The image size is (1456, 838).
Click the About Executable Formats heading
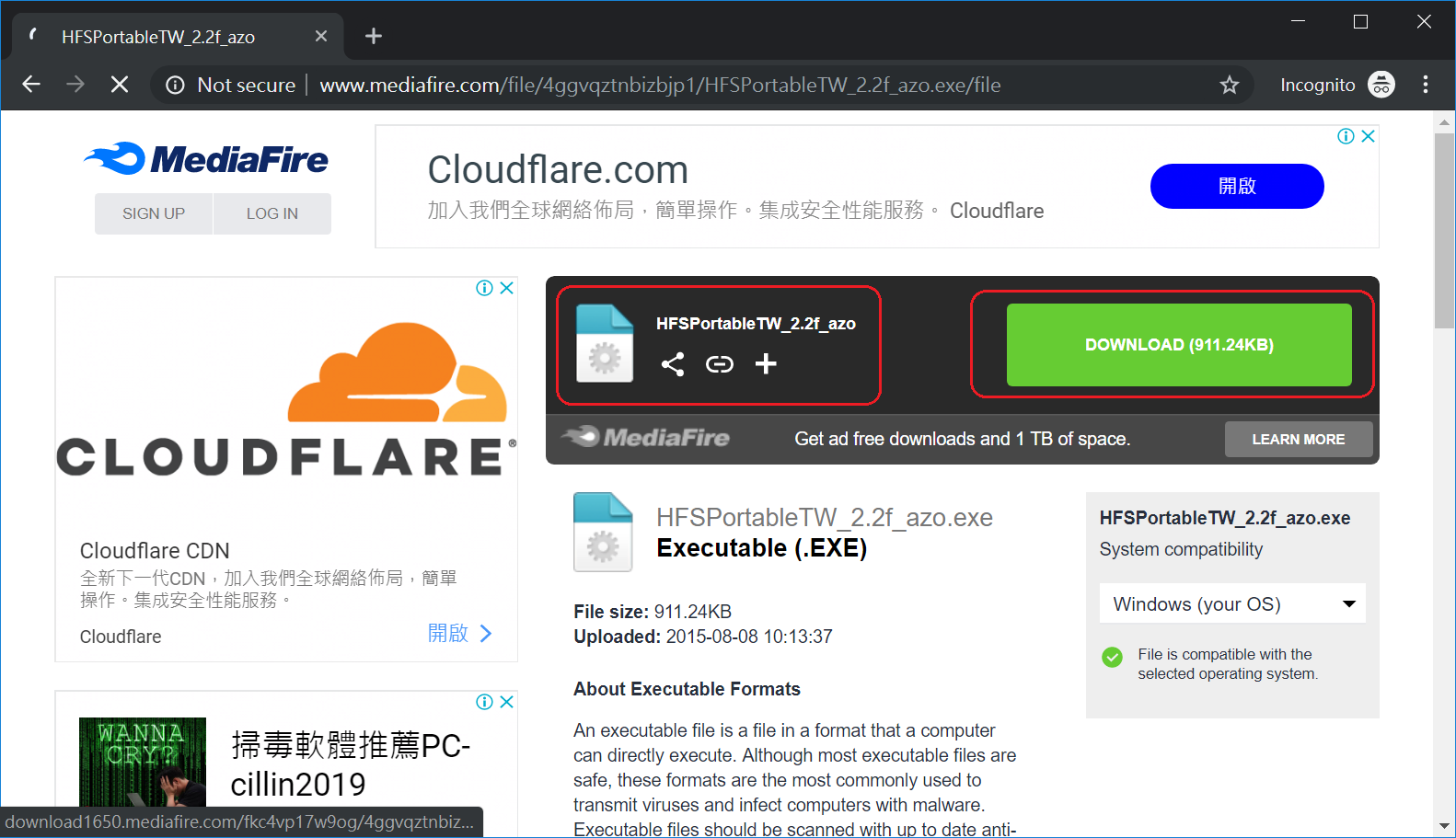[687, 689]
